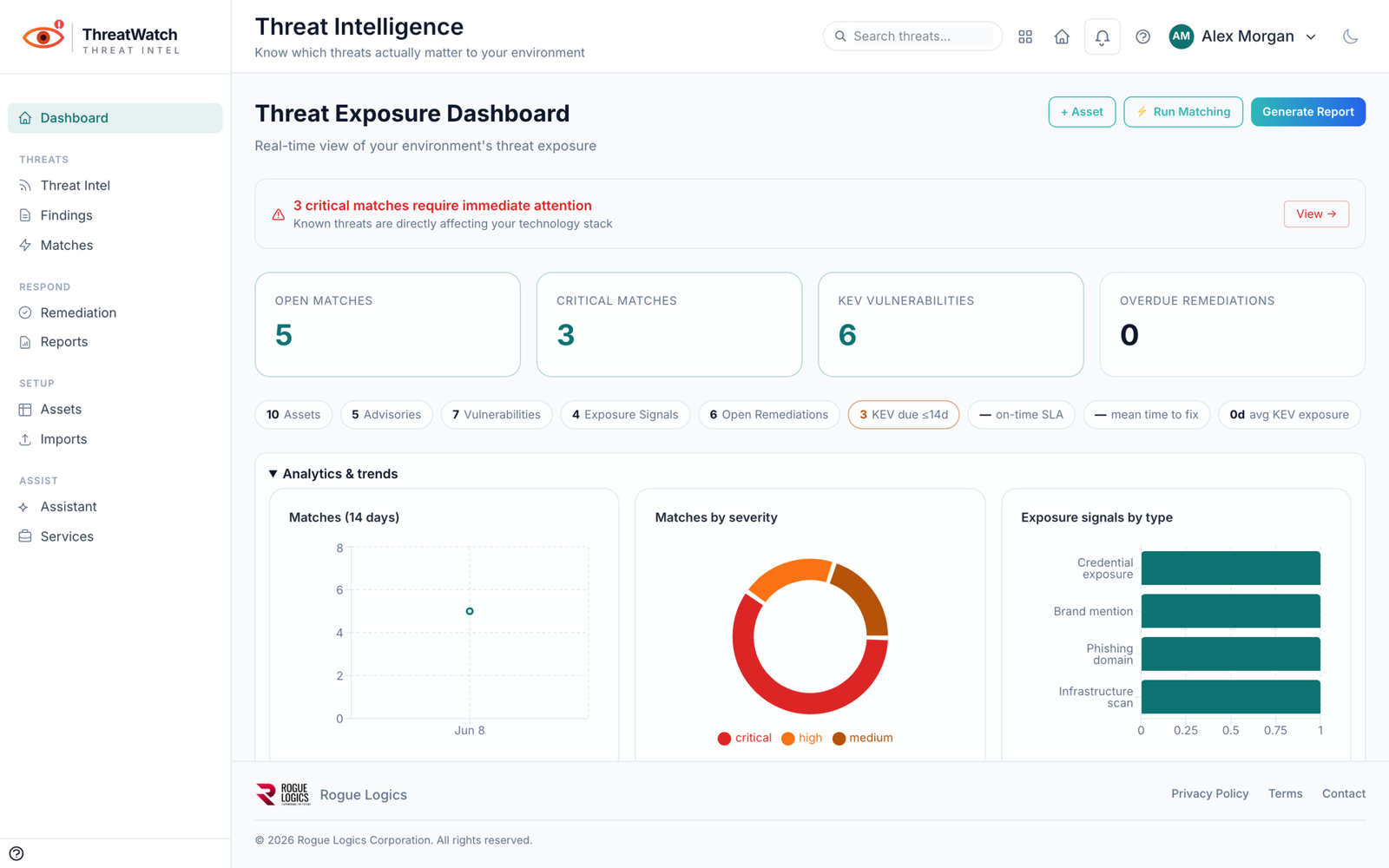This screenshot has width=1389, height=868.
Task: Toggle dark mode moon icon
Action: tap(1350, 36)
